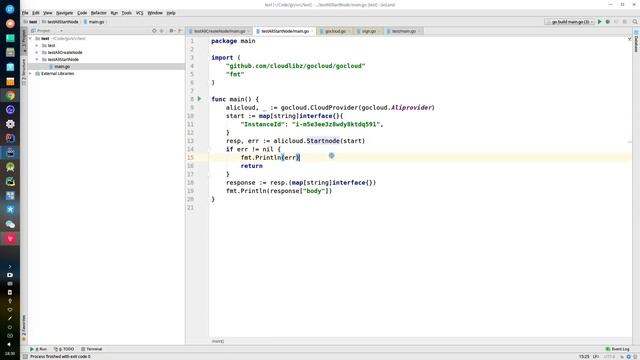Viewport: 640px width, 360px height.
Task: Open the Refactor menu
Action: [x=98, y=13]
